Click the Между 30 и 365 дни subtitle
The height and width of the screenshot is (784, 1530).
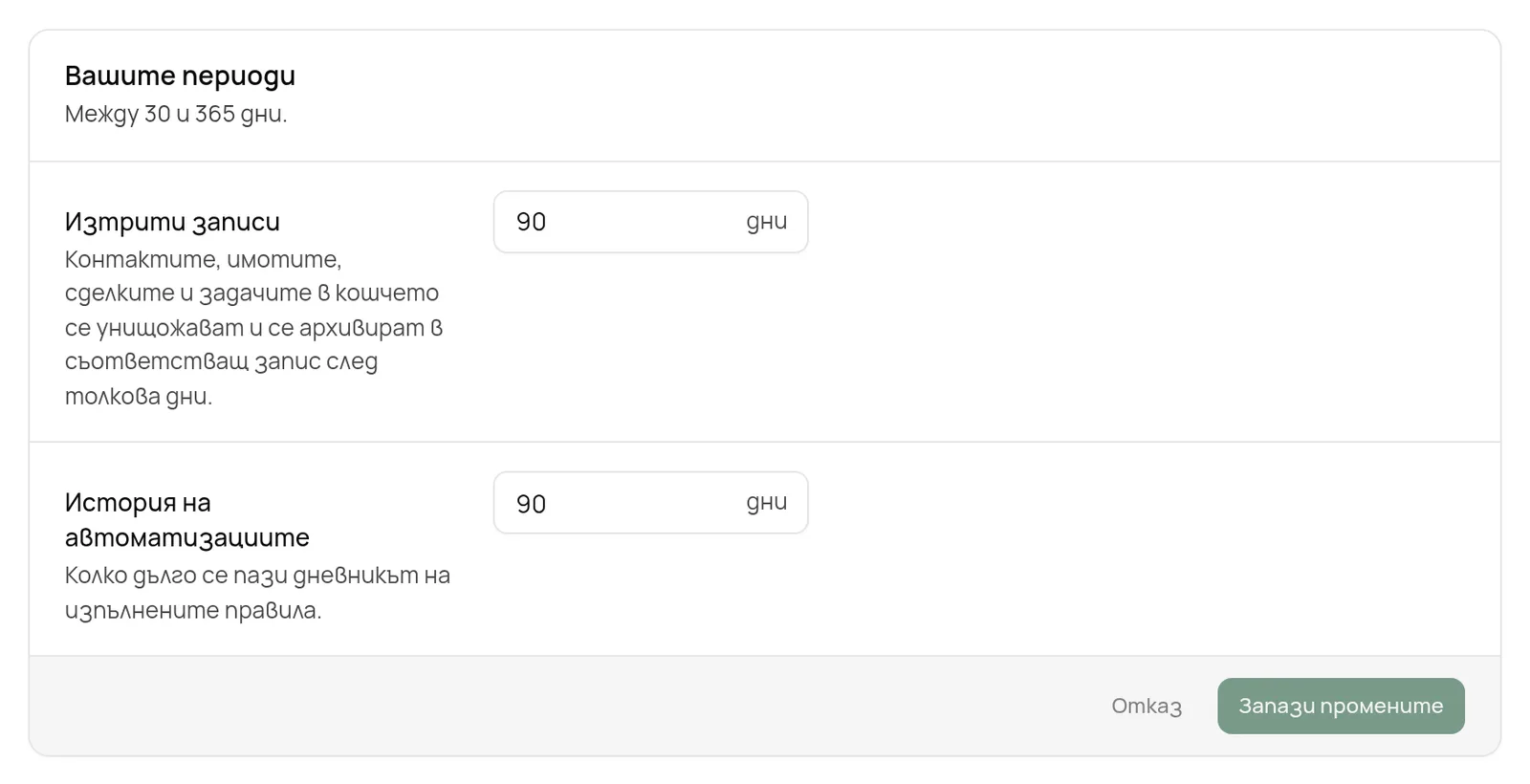point(176,114)
